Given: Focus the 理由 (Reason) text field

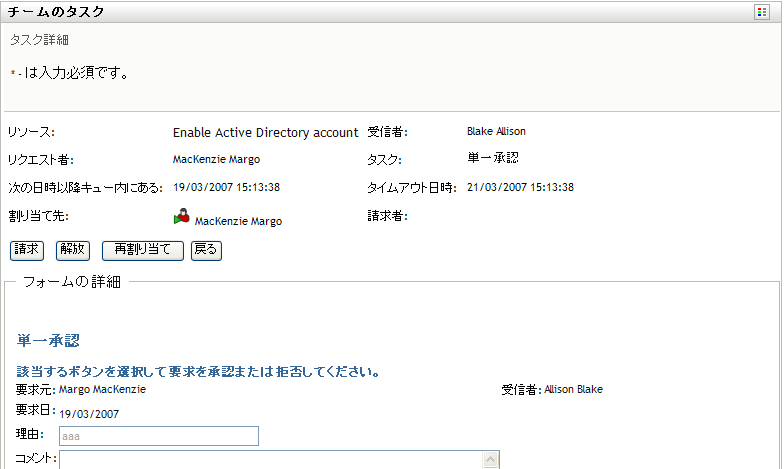Looking at the screenshot, I should pos(159,436).
